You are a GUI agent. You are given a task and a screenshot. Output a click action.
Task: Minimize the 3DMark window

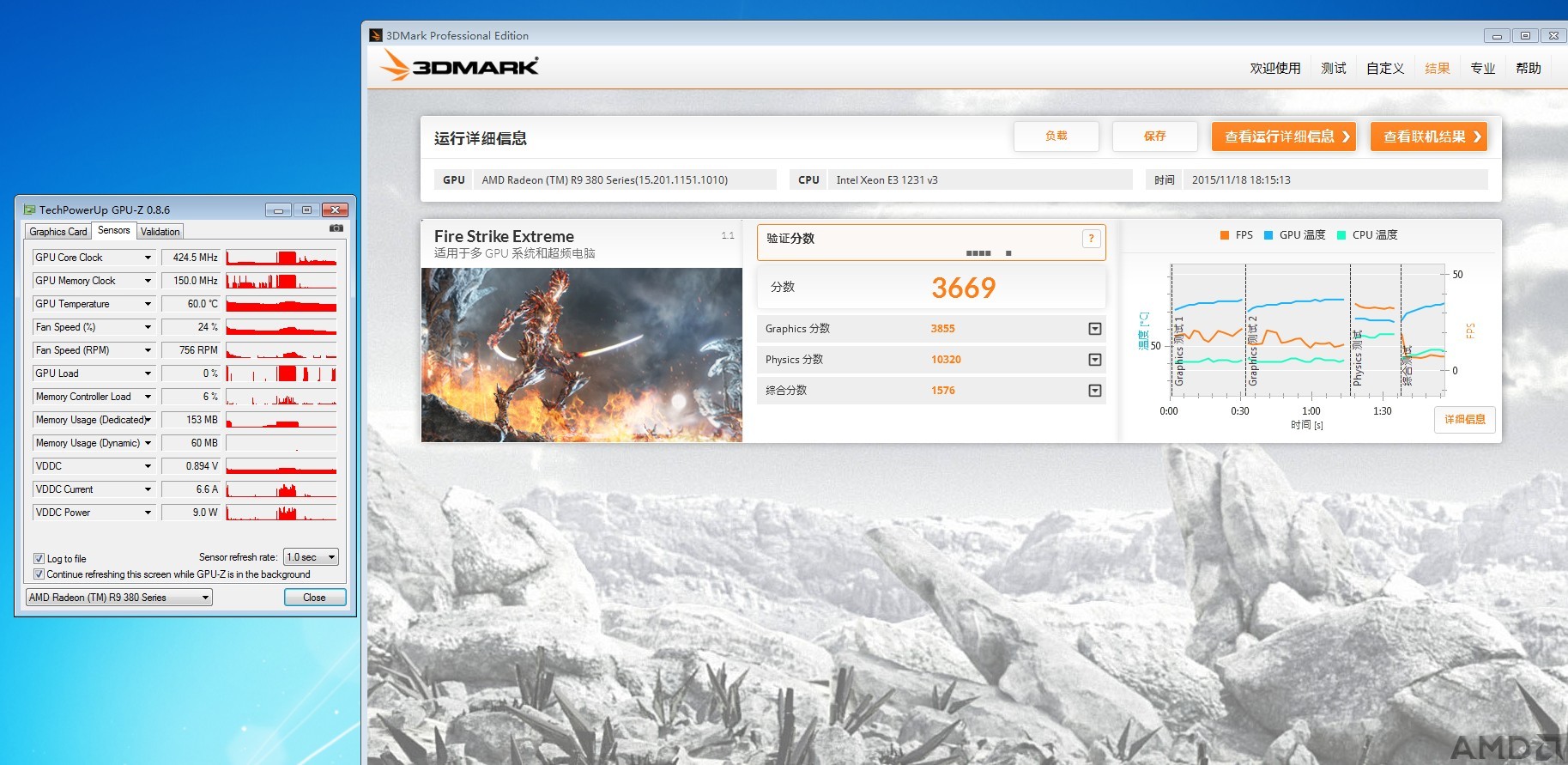(1497, 36)
